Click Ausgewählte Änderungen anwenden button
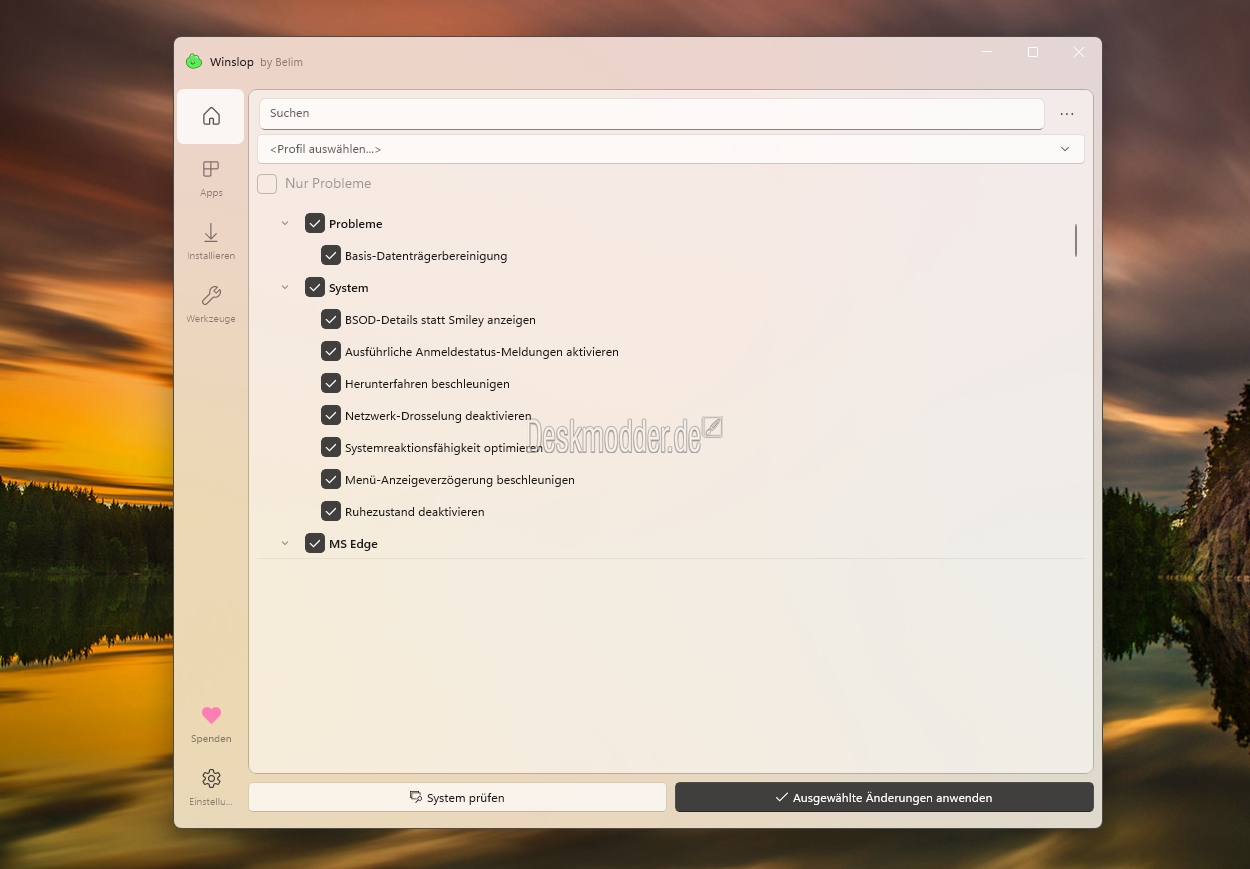This screenshot has width=1250, height=869. pos(884,798)
